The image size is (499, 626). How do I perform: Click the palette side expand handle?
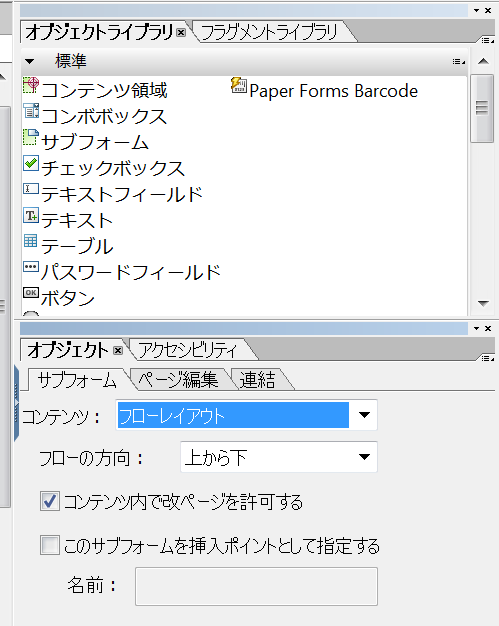click(x=16, y=403)
